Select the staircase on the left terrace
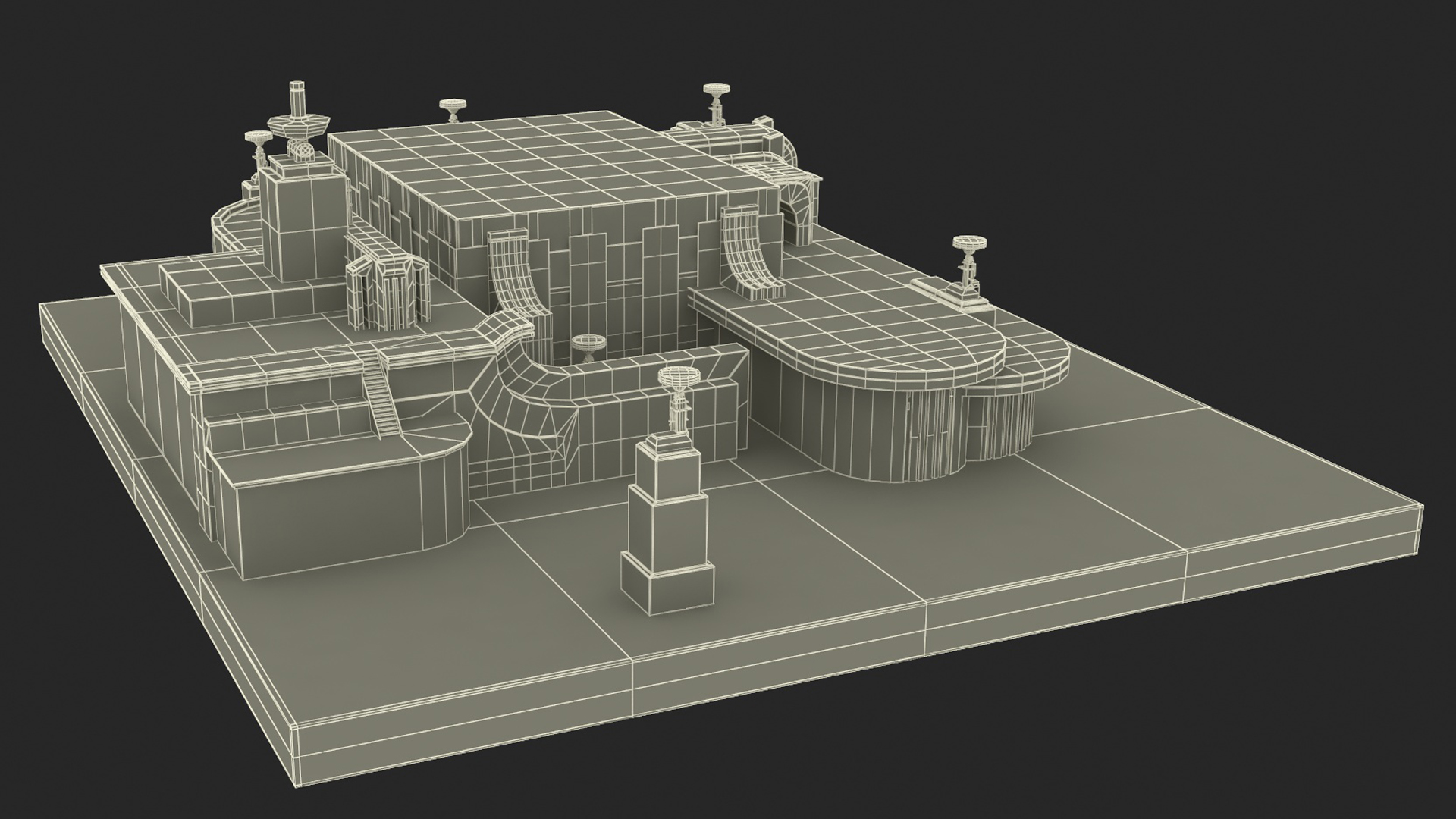The height and width of the screenshot is (819, 1456). point(381,394)
